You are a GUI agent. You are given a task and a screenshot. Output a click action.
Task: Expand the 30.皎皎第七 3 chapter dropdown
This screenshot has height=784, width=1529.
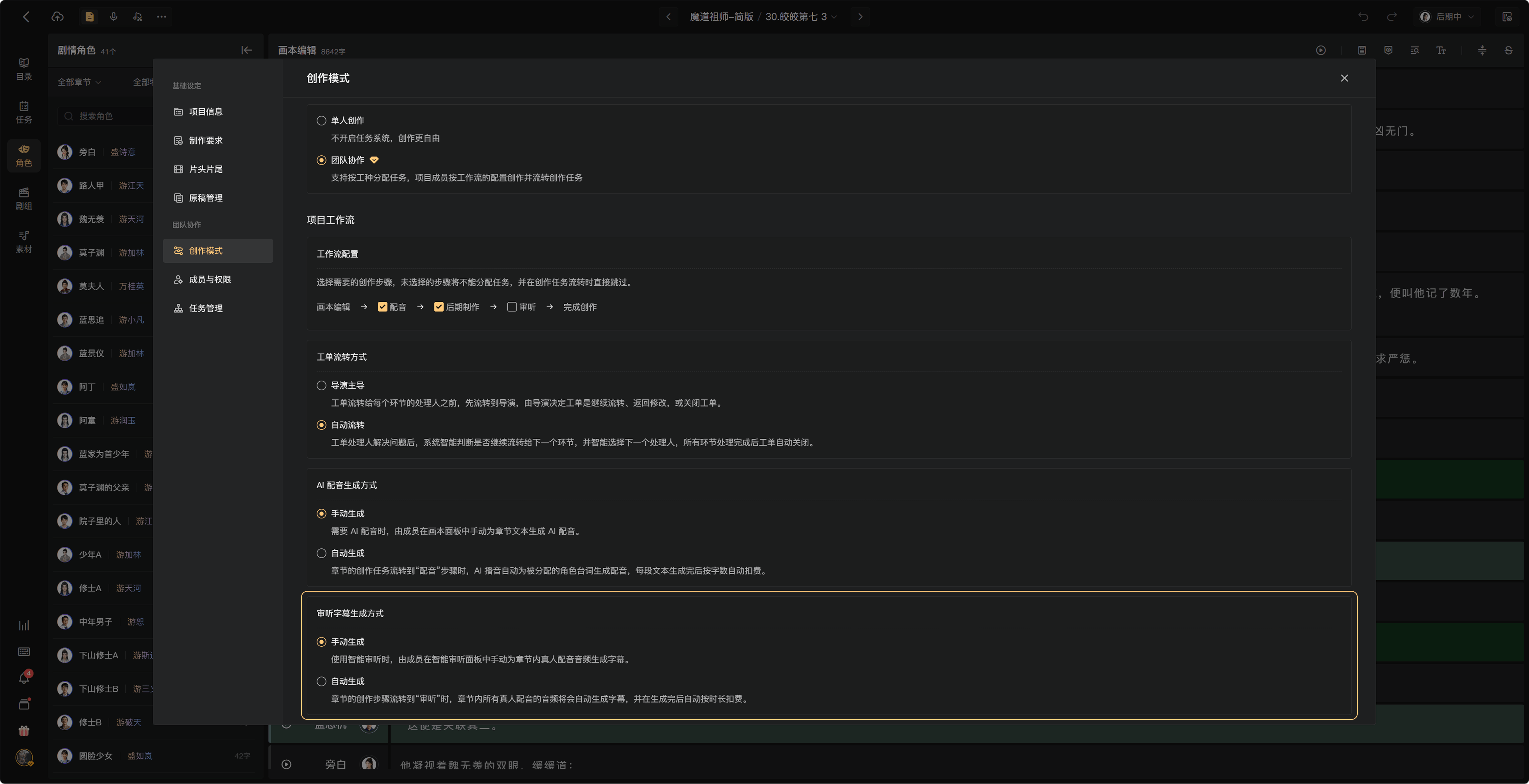click(801, 17)
